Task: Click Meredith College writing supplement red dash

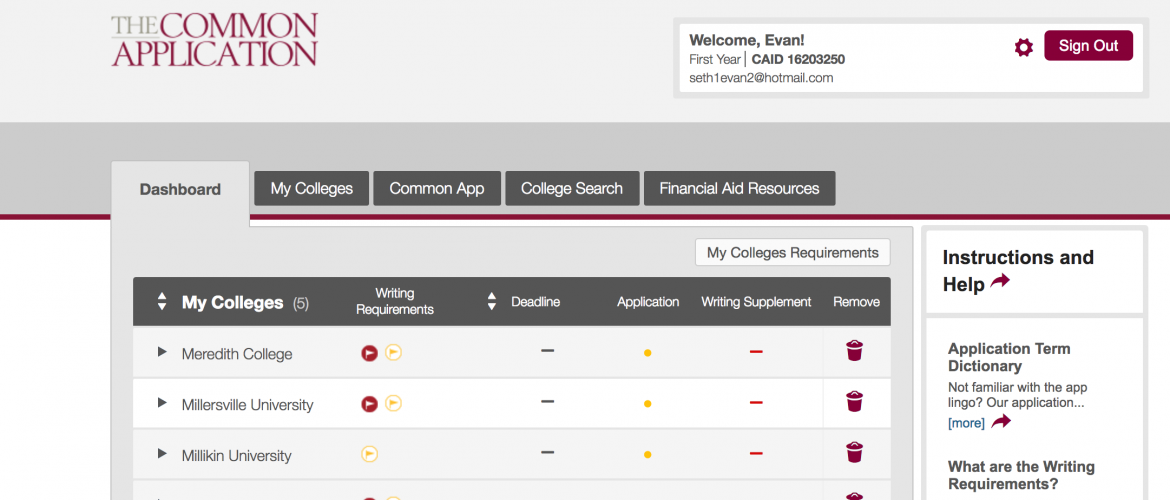Action: 756,351
